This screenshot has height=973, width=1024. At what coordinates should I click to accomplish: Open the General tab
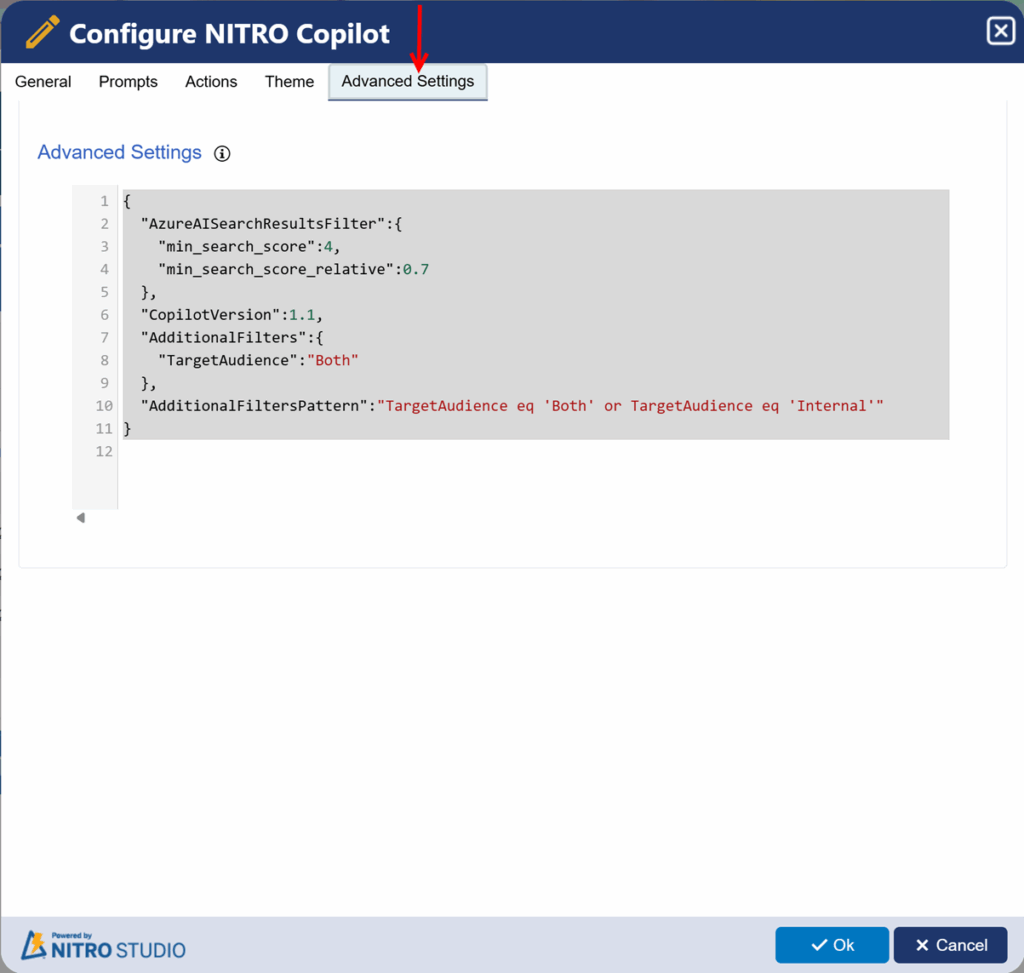43,82
